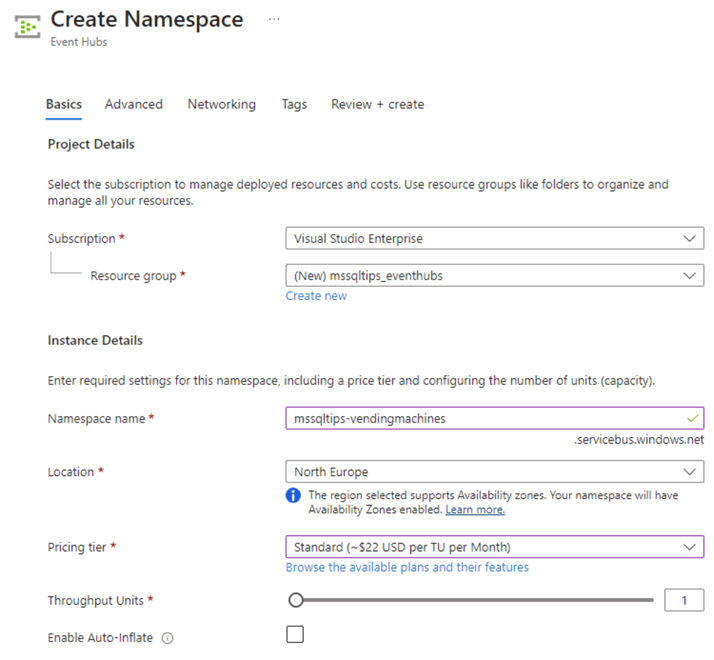
Task: Click the Throughput Units slider handle
Action: pos(295,600)
